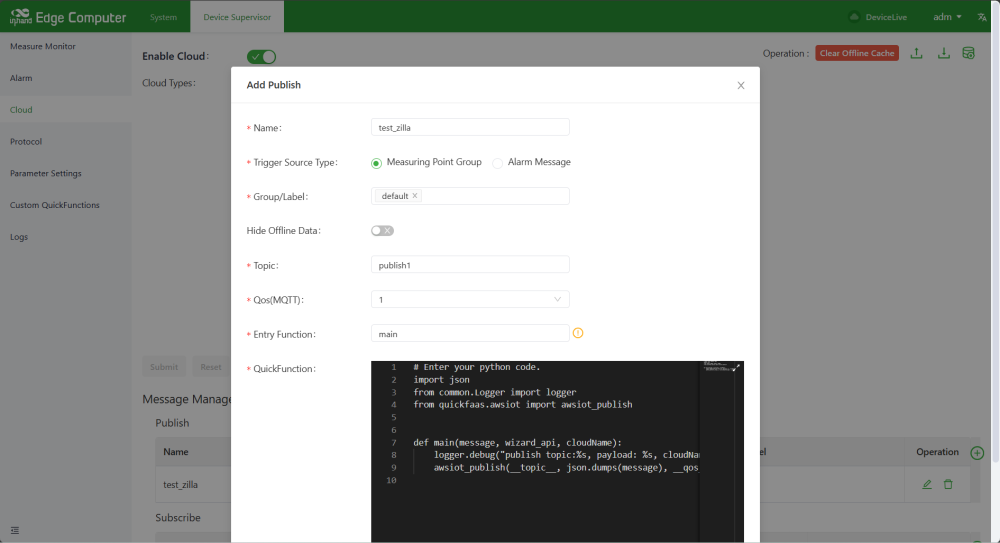The image size is (1000, 543).
Task: Open Measure Monitor in the sidebar
Action: click(43, 47)
